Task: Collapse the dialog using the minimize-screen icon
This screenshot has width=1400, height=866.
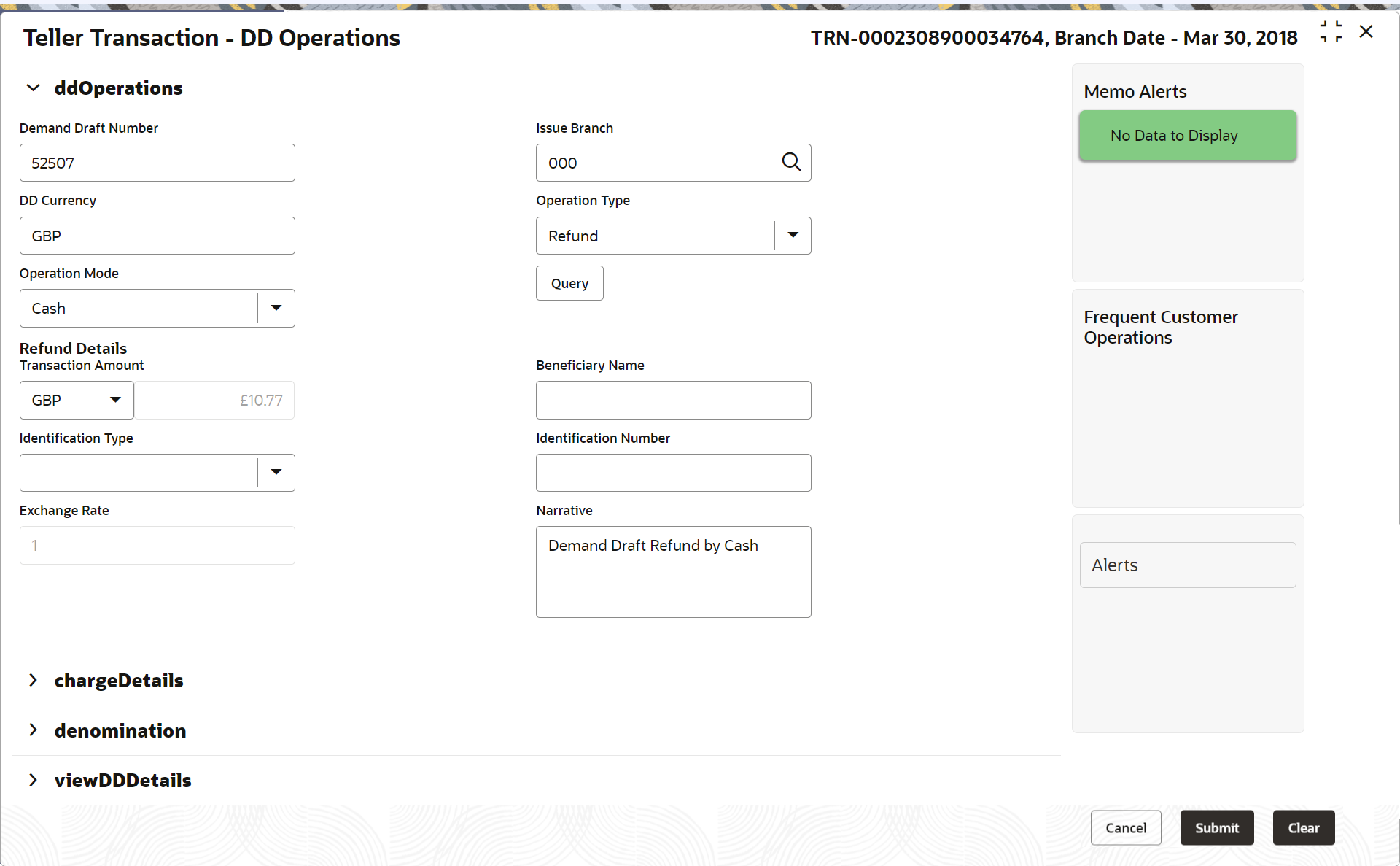Action: [1331, 32]
